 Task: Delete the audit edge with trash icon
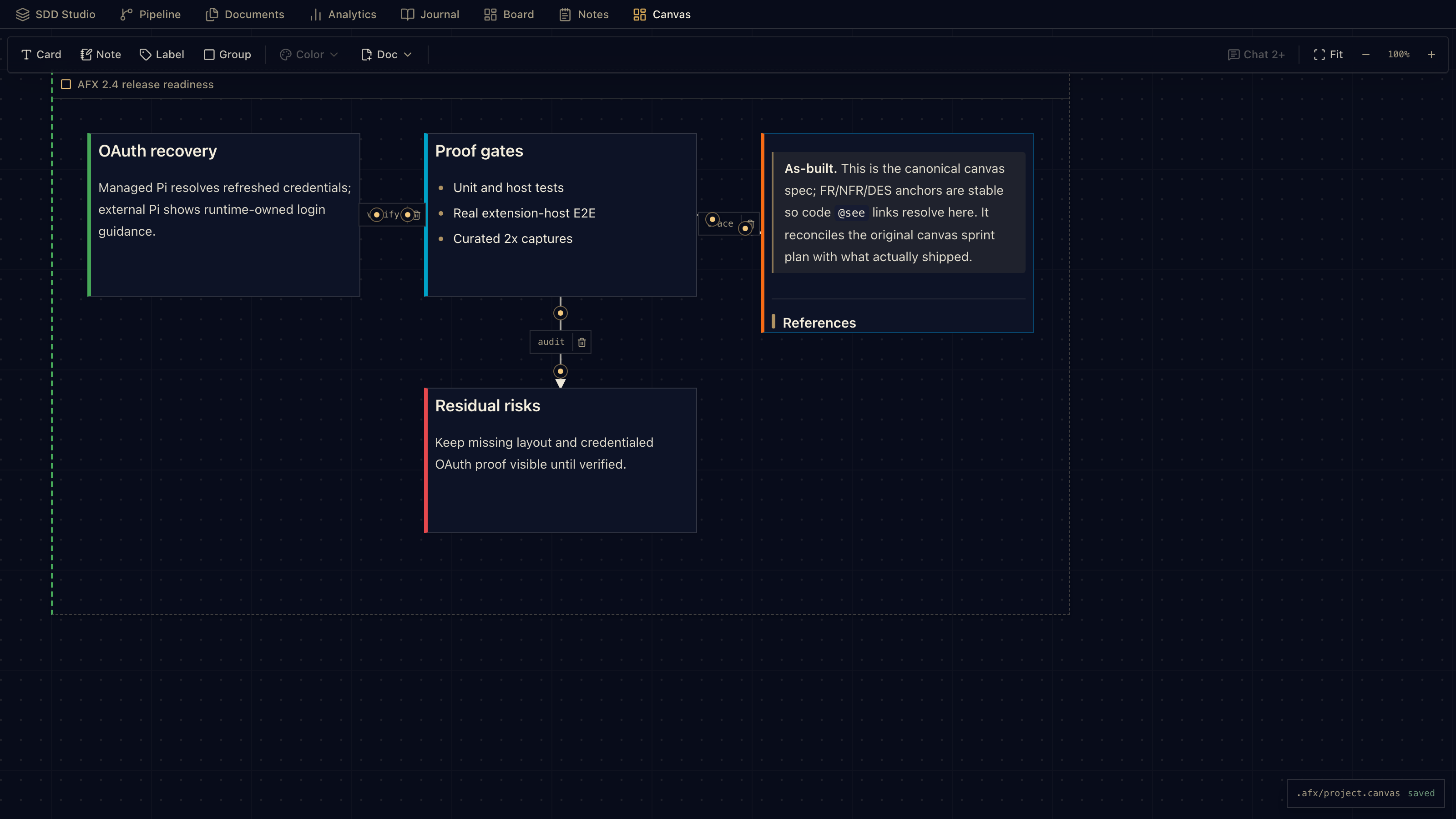[581, 342]
